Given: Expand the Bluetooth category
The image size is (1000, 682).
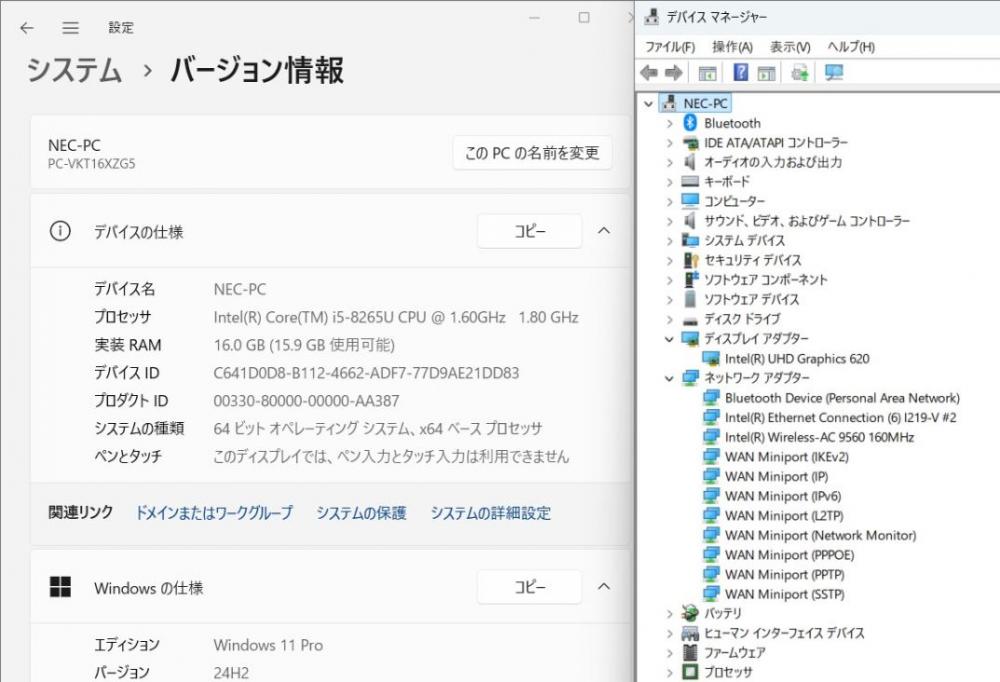Looking at the screenshot, I should pos(670,123).
